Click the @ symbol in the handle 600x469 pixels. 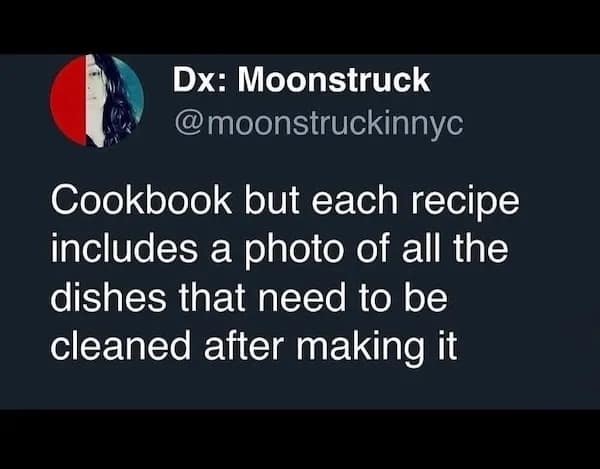(190, 125)
